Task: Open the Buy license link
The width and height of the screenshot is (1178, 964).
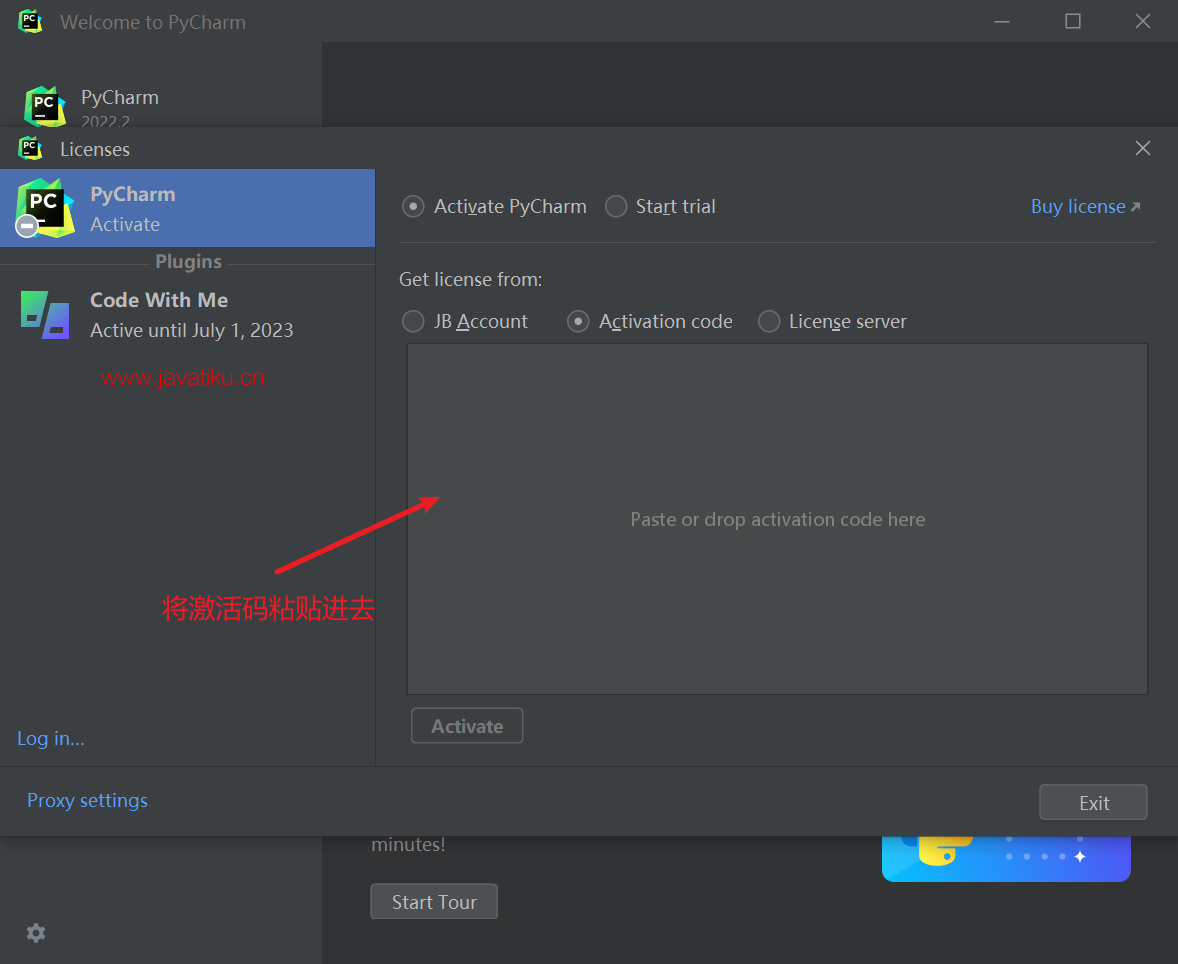Action: pyautogui.click(x=1086, y=207)
